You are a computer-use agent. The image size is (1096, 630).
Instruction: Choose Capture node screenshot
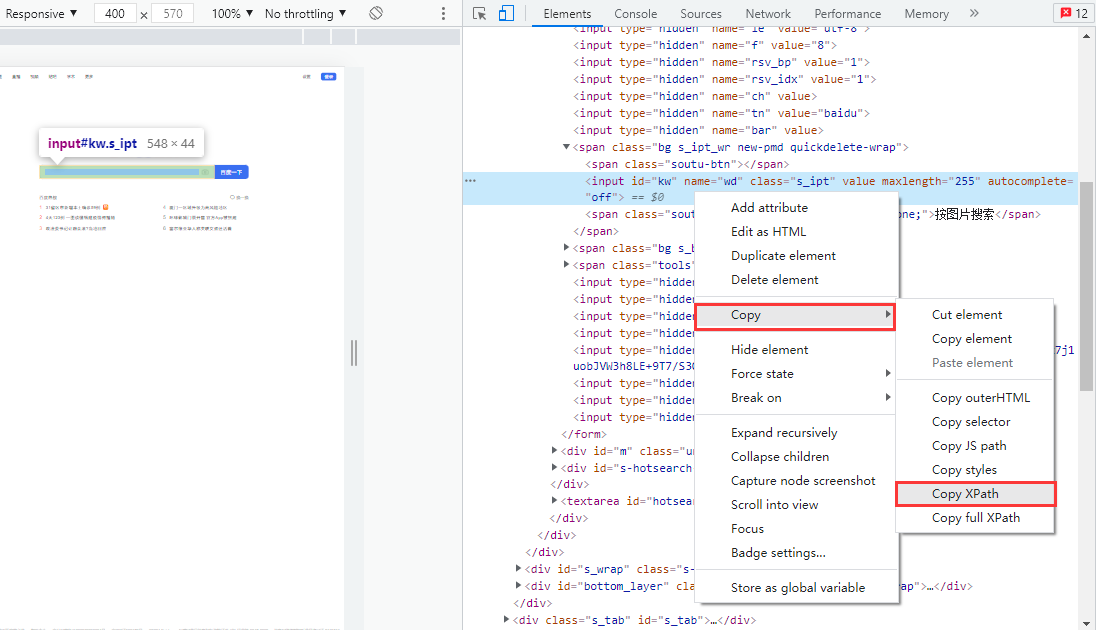point(796,481)
